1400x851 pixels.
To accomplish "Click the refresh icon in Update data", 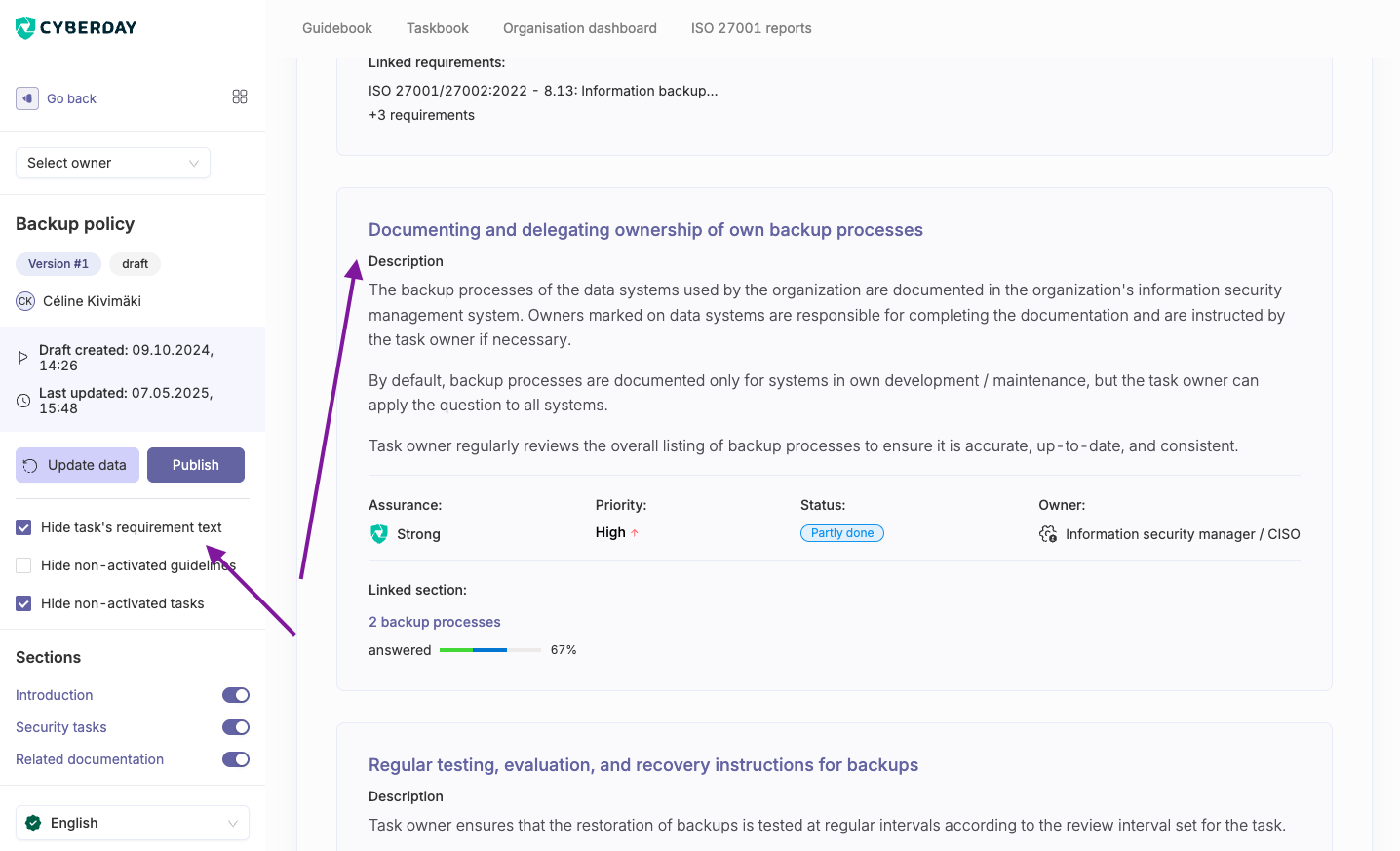I will coord(30,466).
